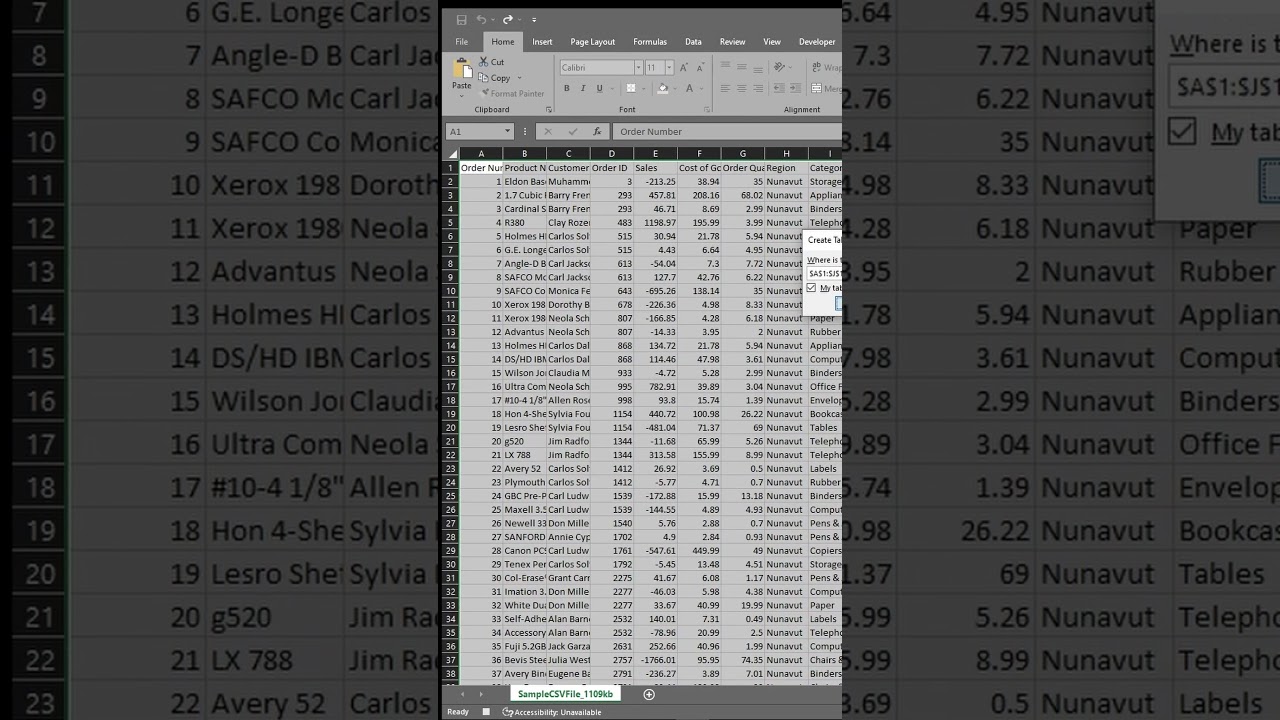Click the Enter checkmark in formula bar
Image resolution: width=1280 pixels, height=720 pixels.
coord(572,131)
